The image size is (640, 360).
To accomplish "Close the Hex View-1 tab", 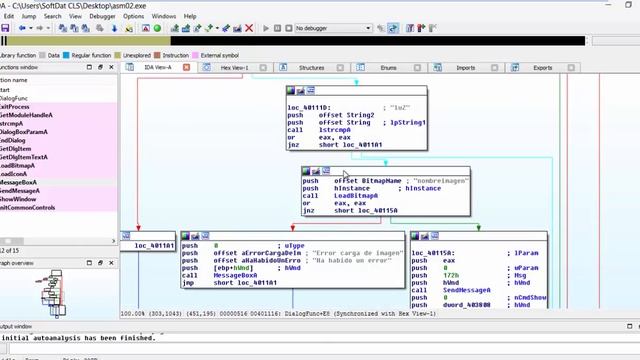I will coord(263,68).
